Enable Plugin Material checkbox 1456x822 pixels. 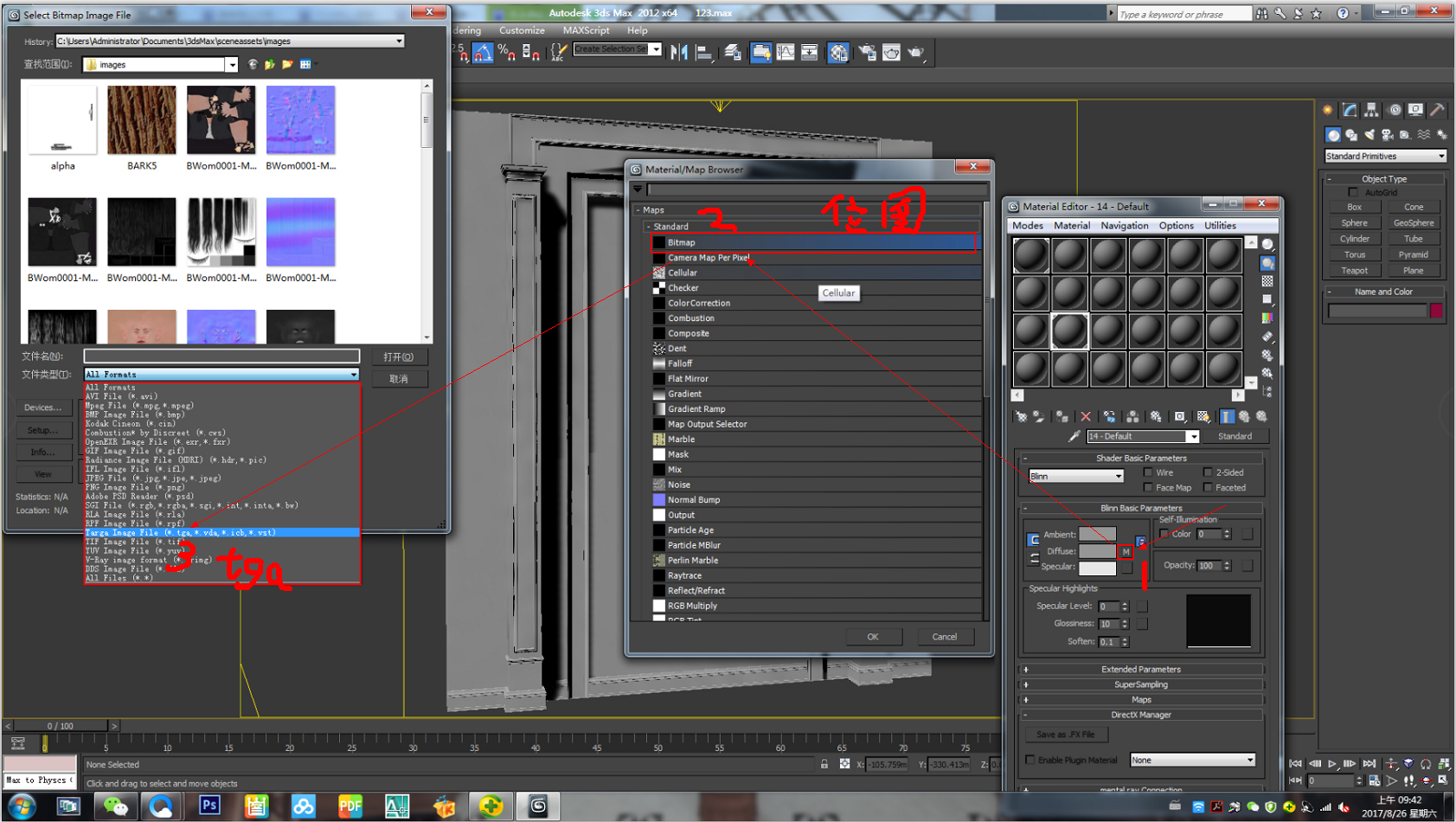(x=1030, y=760)
